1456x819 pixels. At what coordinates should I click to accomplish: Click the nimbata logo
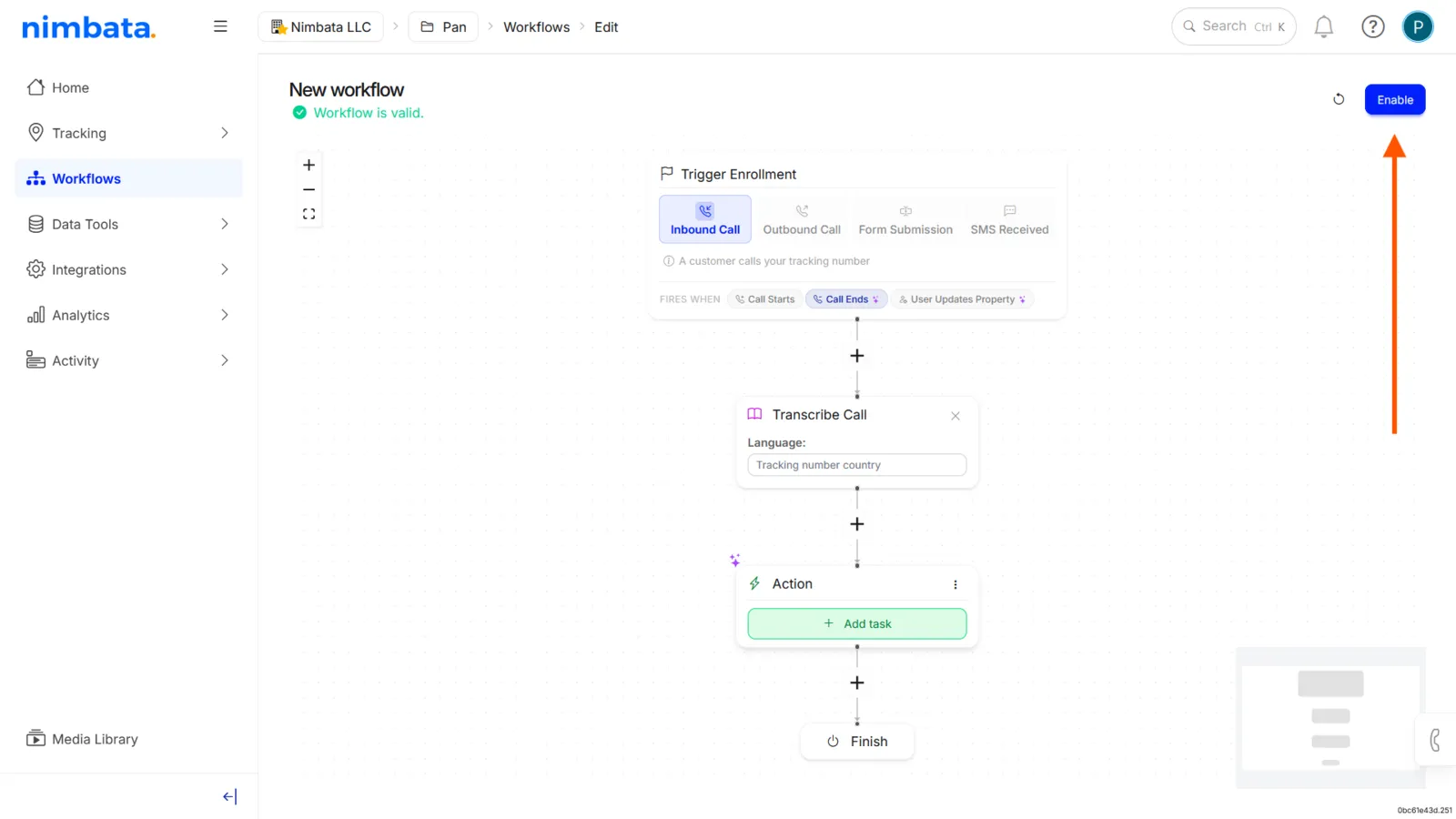click(x=88, y=27)
